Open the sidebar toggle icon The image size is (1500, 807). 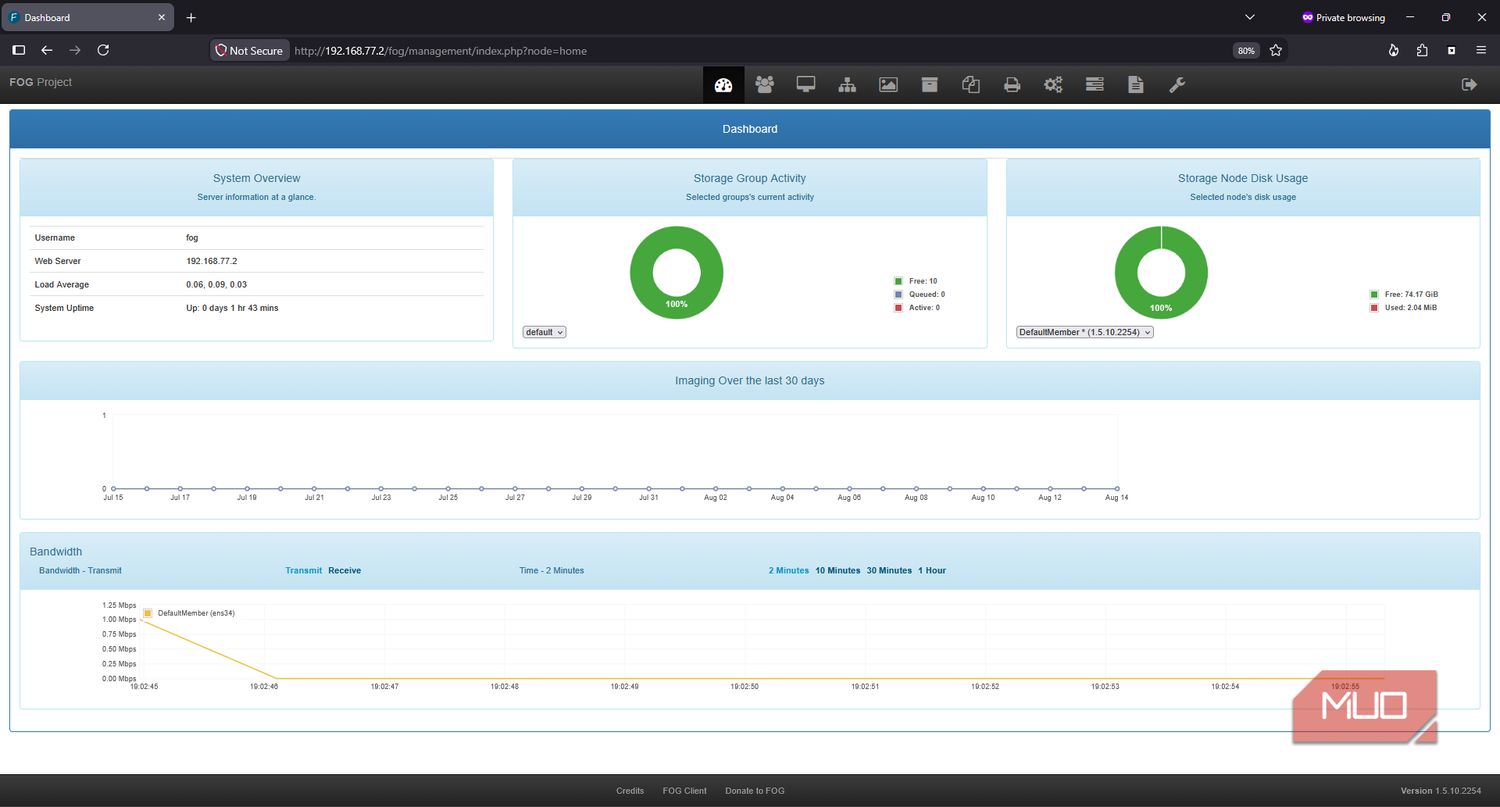(18, 50)
